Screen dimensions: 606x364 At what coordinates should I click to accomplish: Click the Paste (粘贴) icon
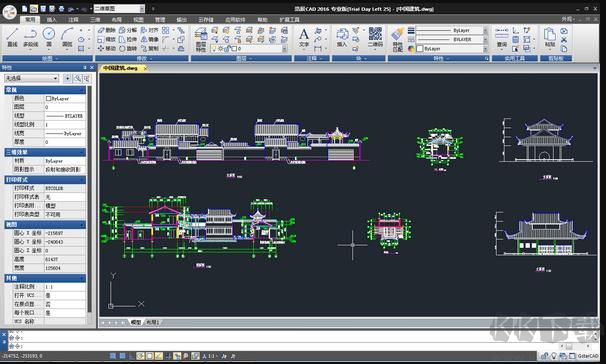[550, 37]
